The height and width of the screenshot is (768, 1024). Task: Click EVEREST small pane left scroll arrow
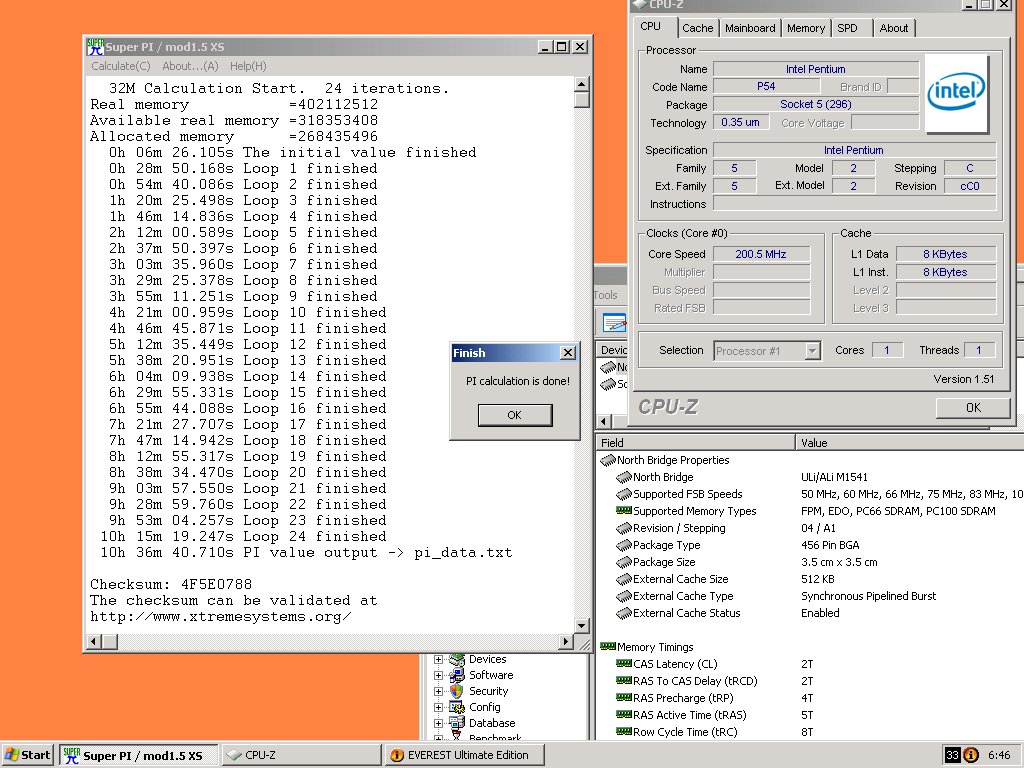click(604, 421)
